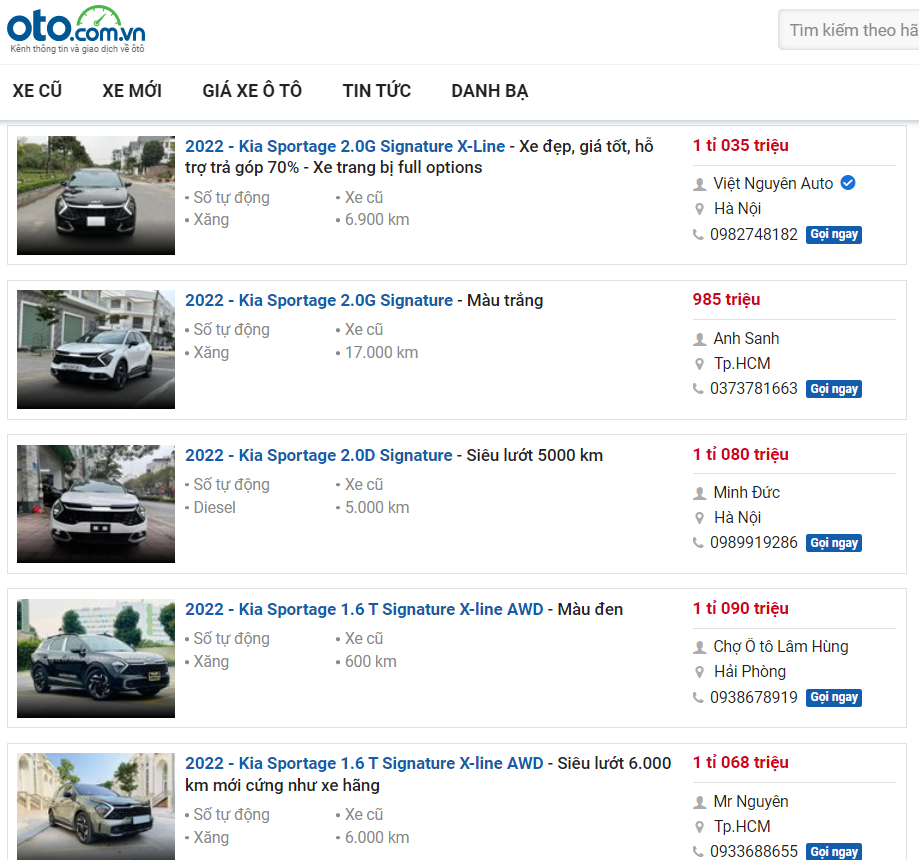View photo of white Sportage 2.0G Signature

[x=96, y=349]
